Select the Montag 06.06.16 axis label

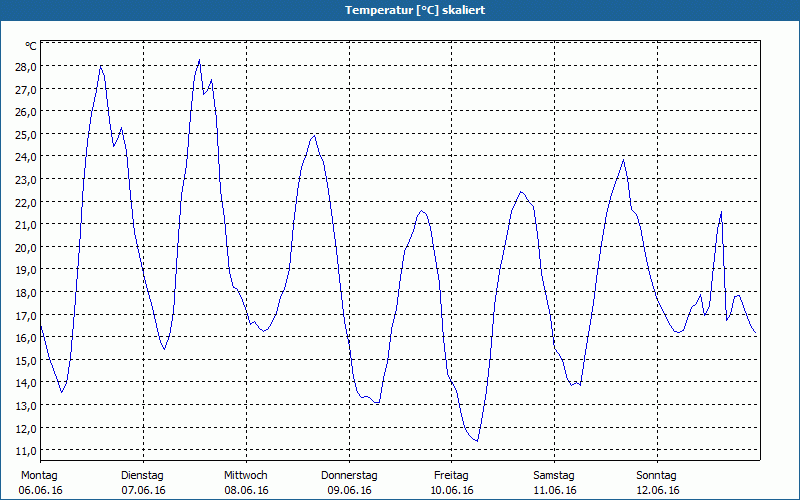[40, 483]
